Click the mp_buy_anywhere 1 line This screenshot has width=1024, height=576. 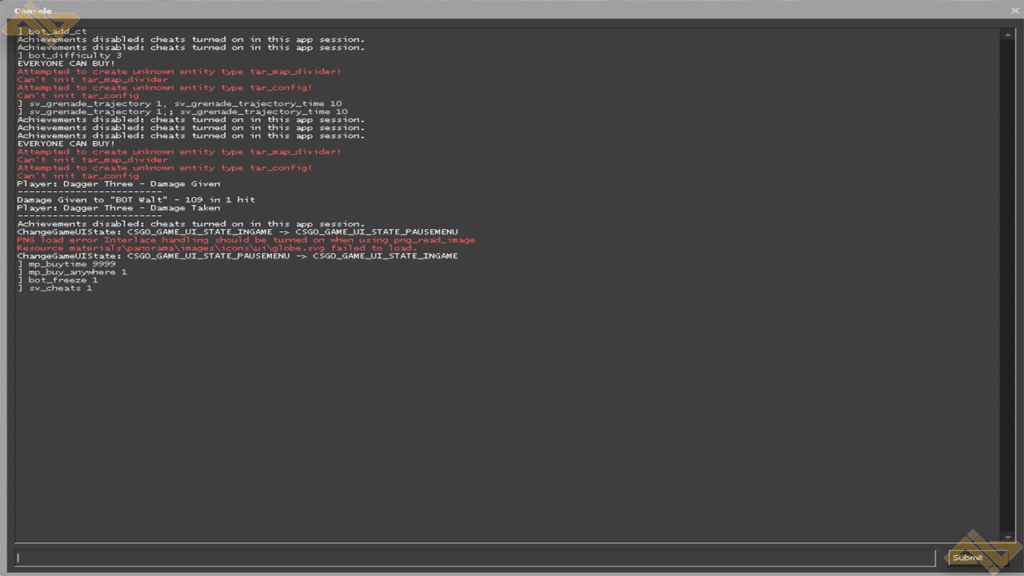72,272
